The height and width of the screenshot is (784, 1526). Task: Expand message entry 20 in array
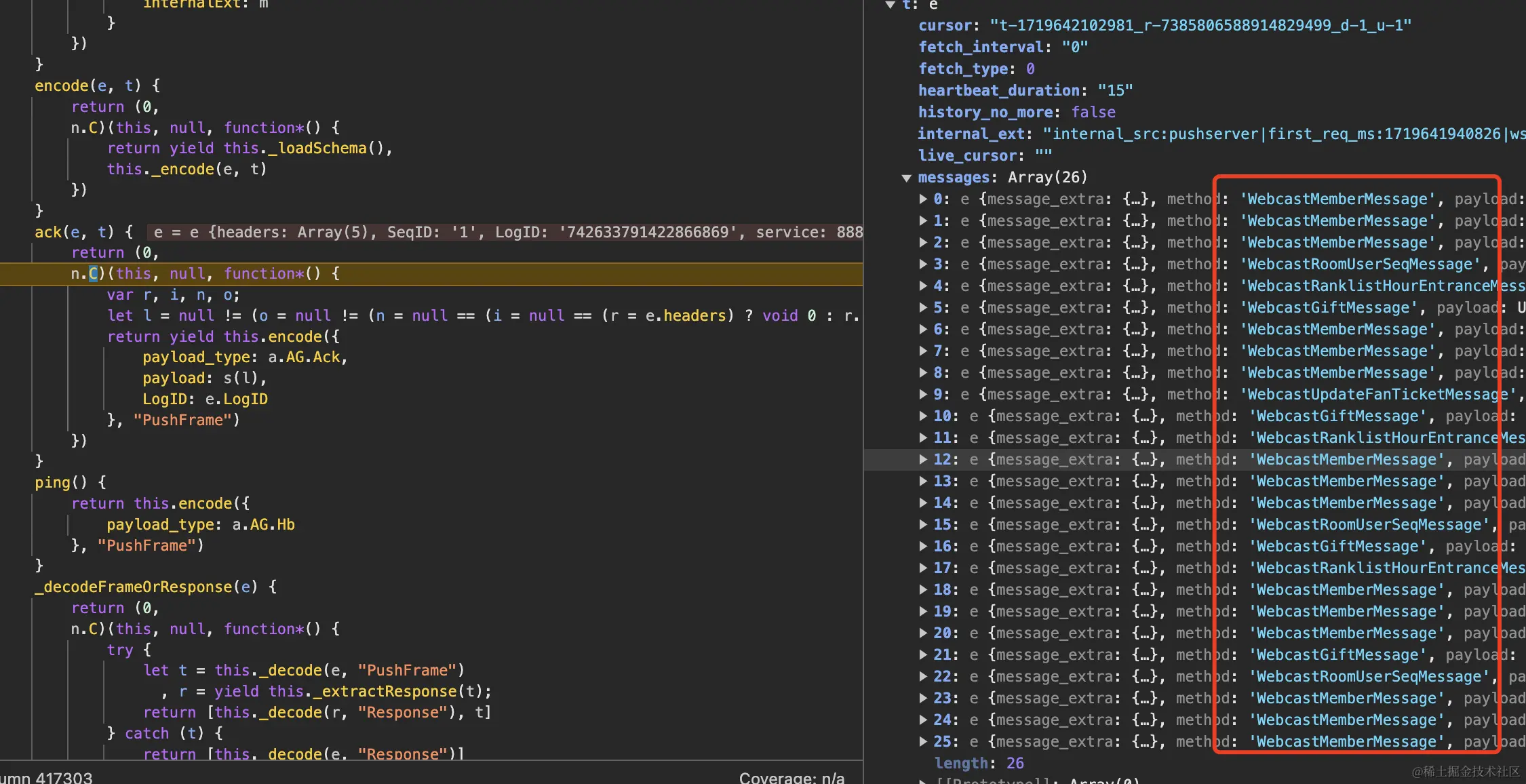click(x=923, y=633)
